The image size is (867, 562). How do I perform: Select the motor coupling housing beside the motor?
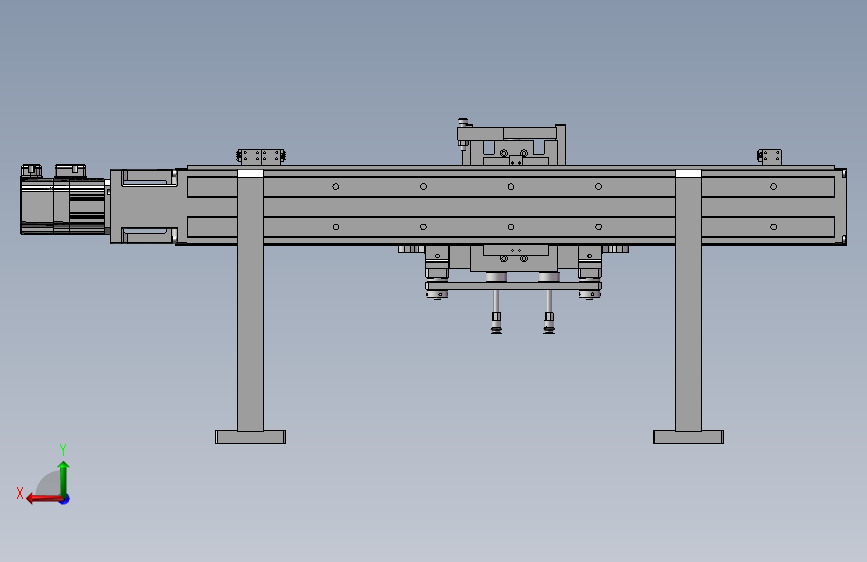pos(144,206)
